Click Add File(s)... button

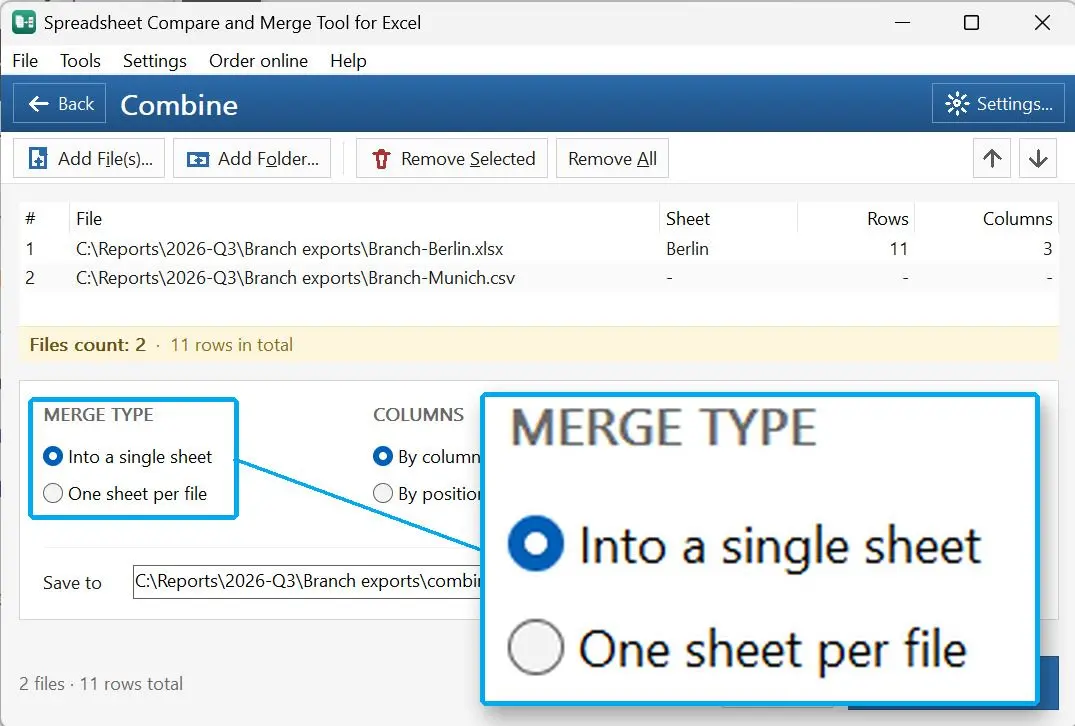point(89,158)
